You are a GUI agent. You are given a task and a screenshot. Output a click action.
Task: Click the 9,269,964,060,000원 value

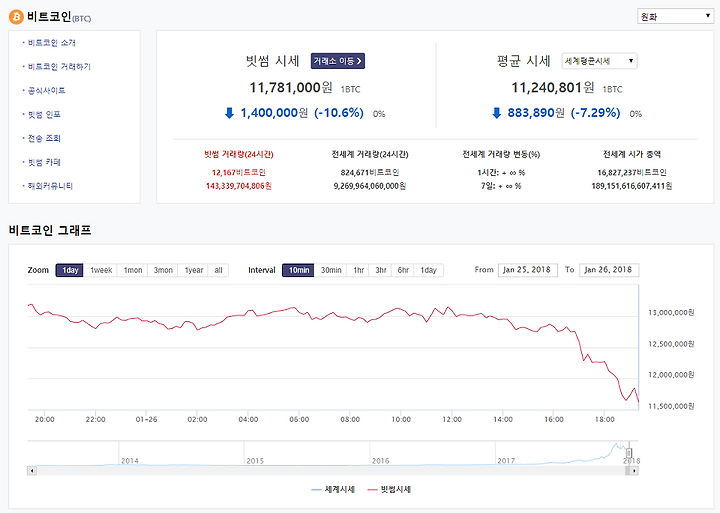370,186
